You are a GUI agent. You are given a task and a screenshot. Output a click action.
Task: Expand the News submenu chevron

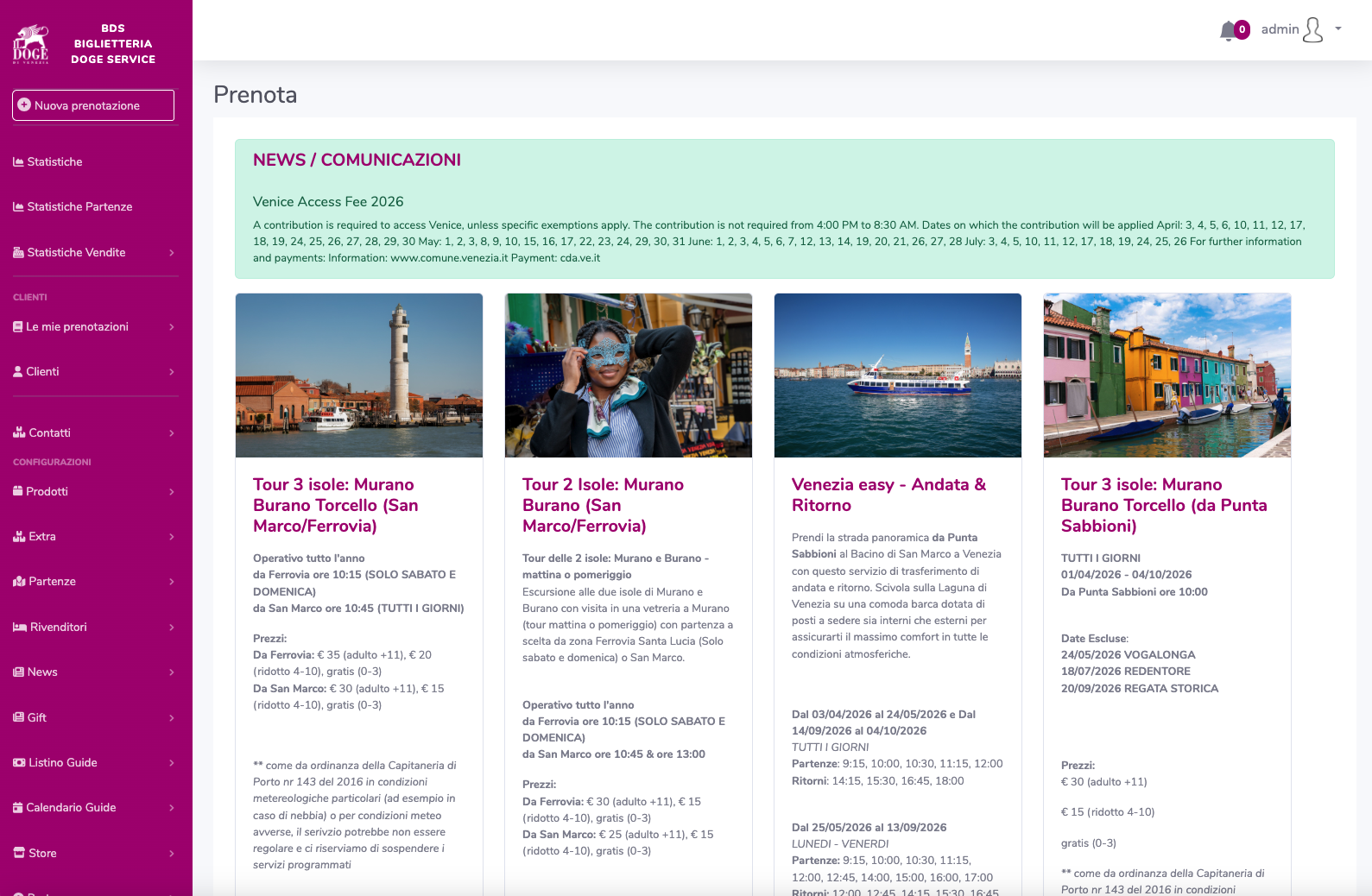[172, 672]
